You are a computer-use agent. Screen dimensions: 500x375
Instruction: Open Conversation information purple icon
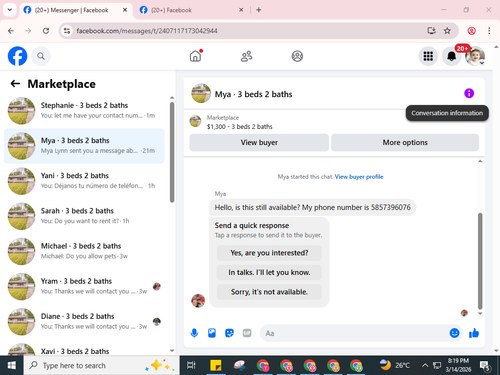click(469, 93)
